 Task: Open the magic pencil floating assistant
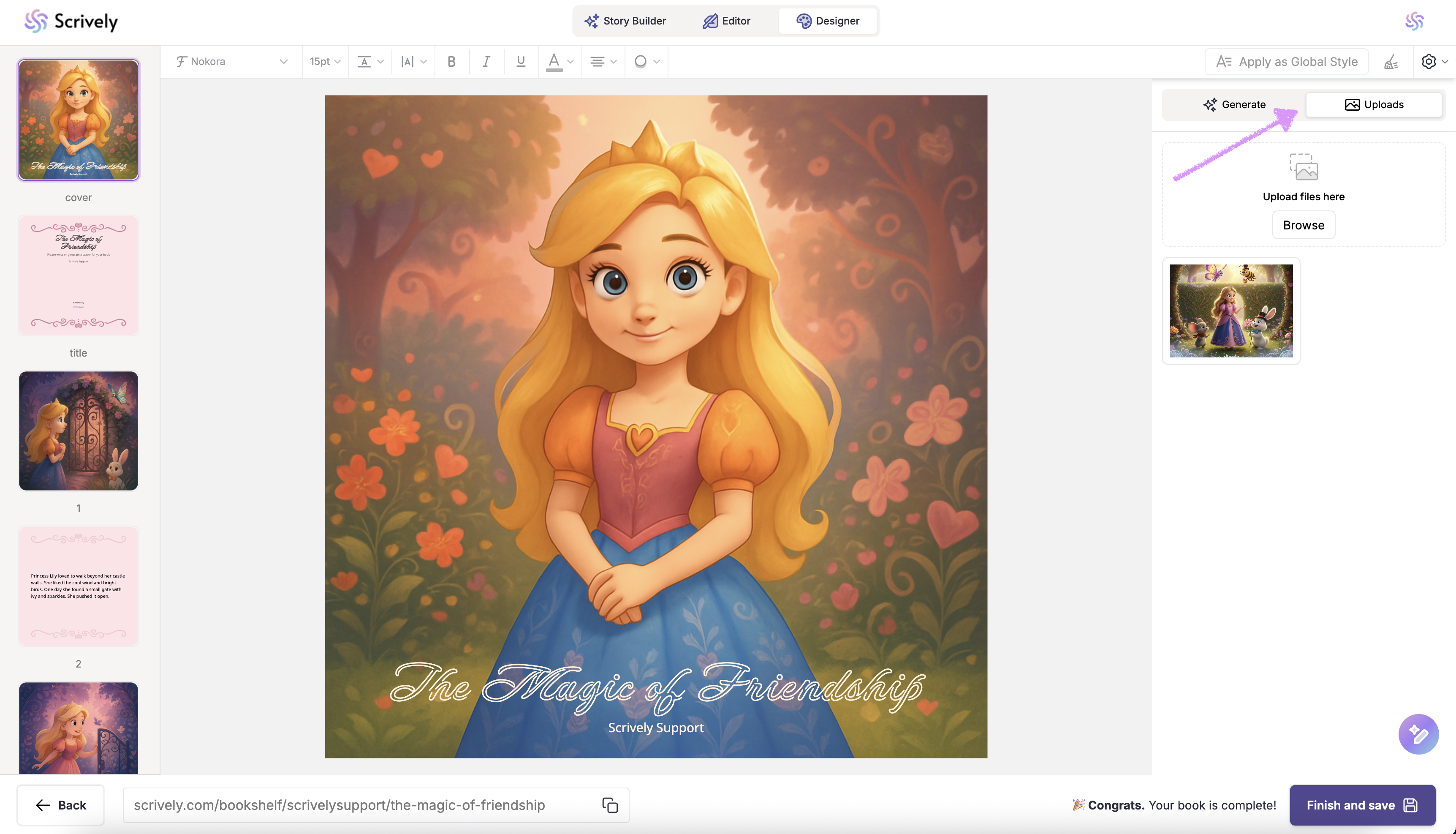coord(1418,734)
